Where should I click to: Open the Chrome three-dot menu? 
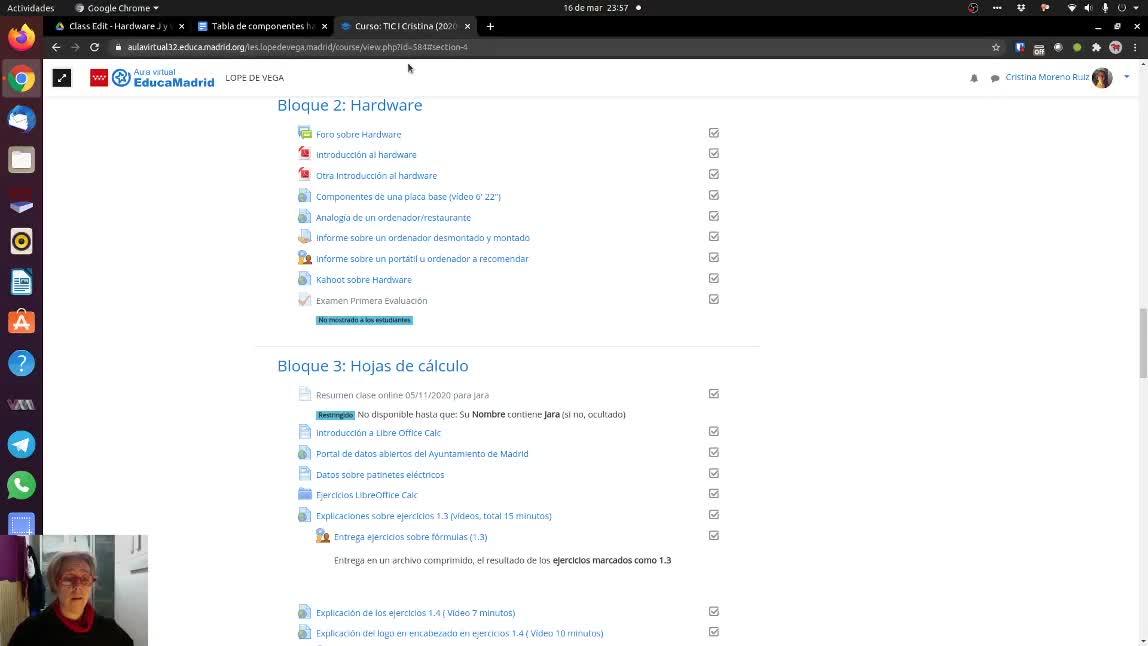(1135, 47)
